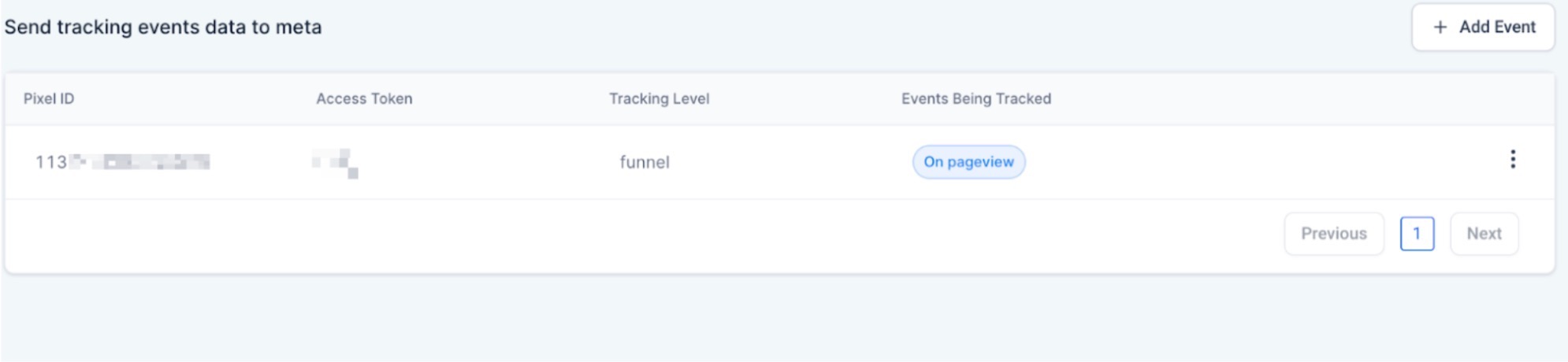Go to the Next page
The height and width of the screenshot is (362, 1568).
[x=1484, y=234]
